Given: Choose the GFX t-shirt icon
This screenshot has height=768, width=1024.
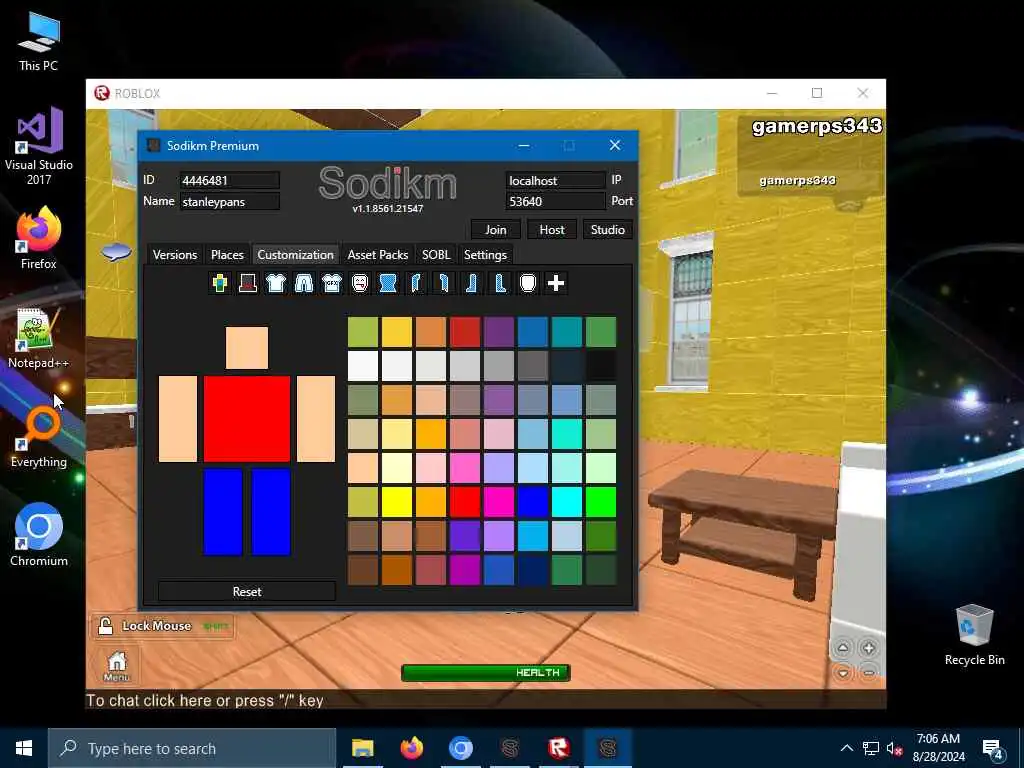Looking at the screenshot, I should point(332,283).
